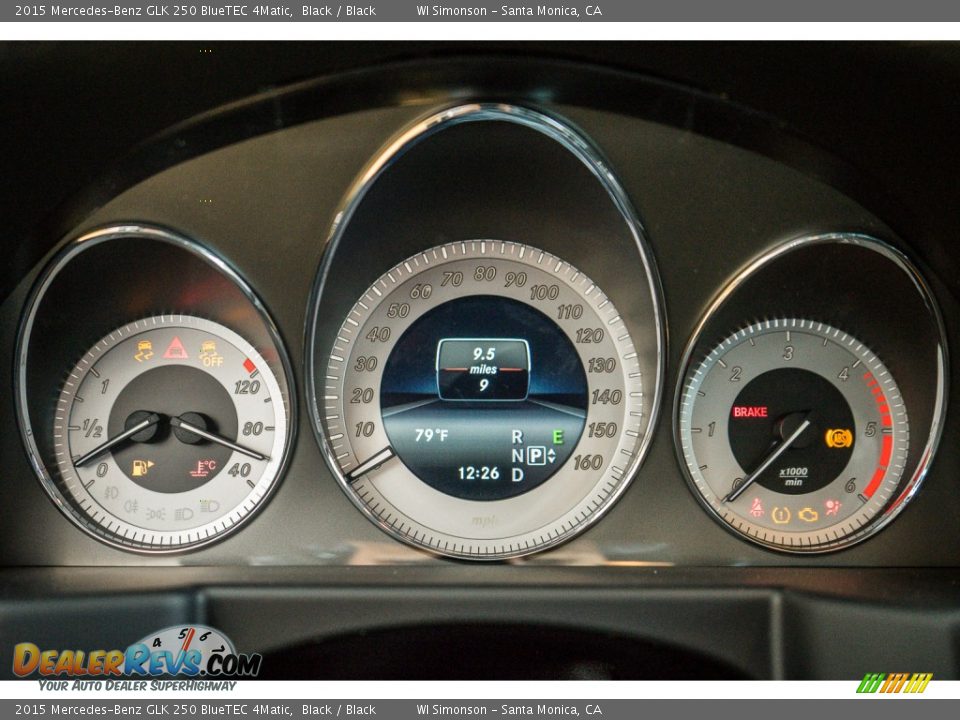
Task: Click the yellow ABS warning icon
Action: (838, 437)
